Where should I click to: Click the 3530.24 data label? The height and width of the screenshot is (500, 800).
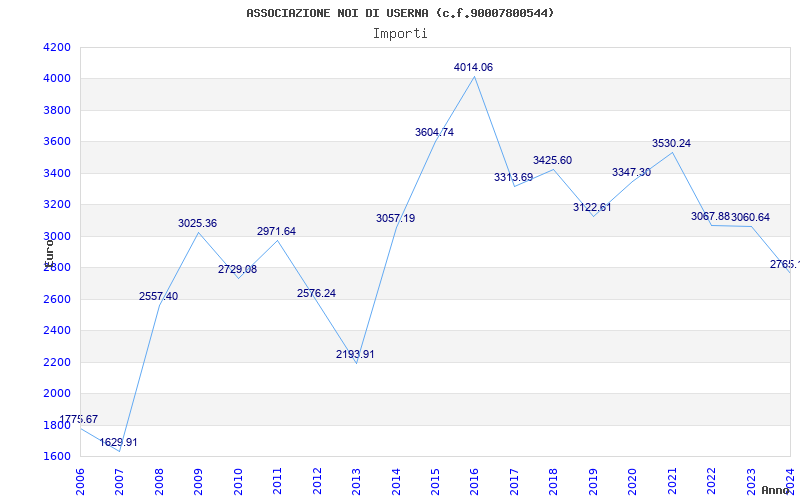pos(671,143)
